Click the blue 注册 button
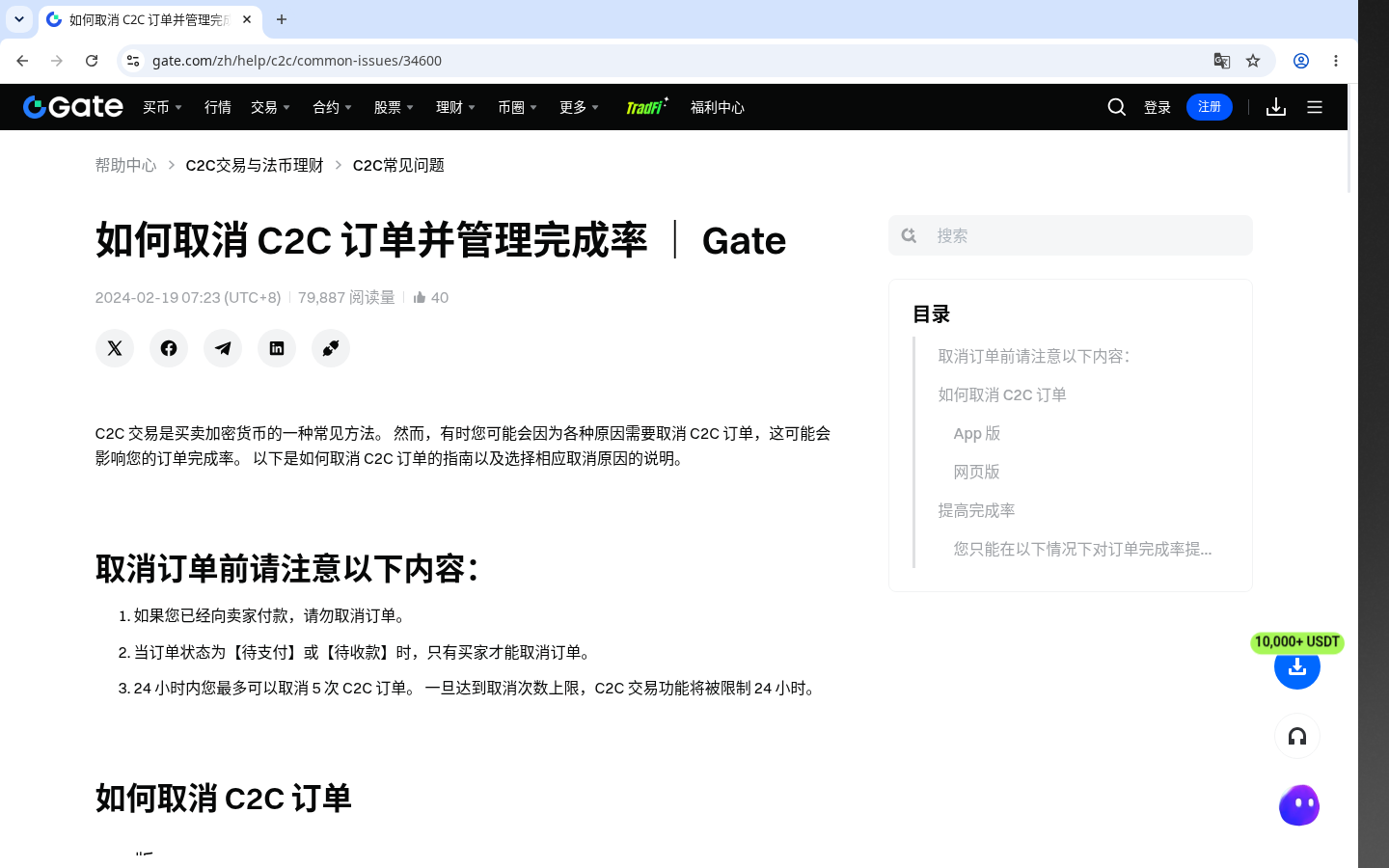Viewport: 1389px width, 868px height. point(1210,107)
